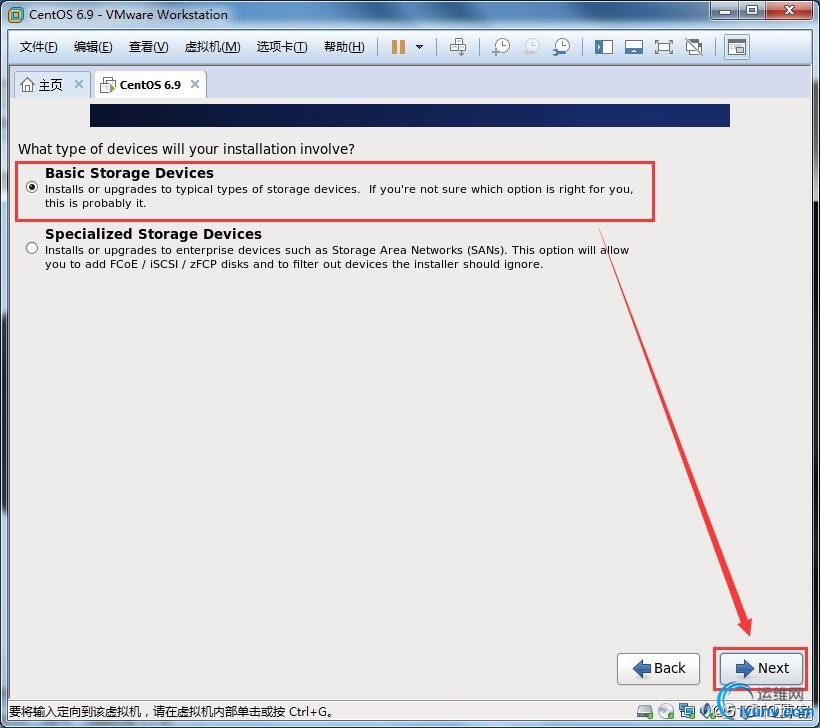Click the revert to snapshot icon
The width and height of the screenshot is (820, 728).
click(531, 47)
